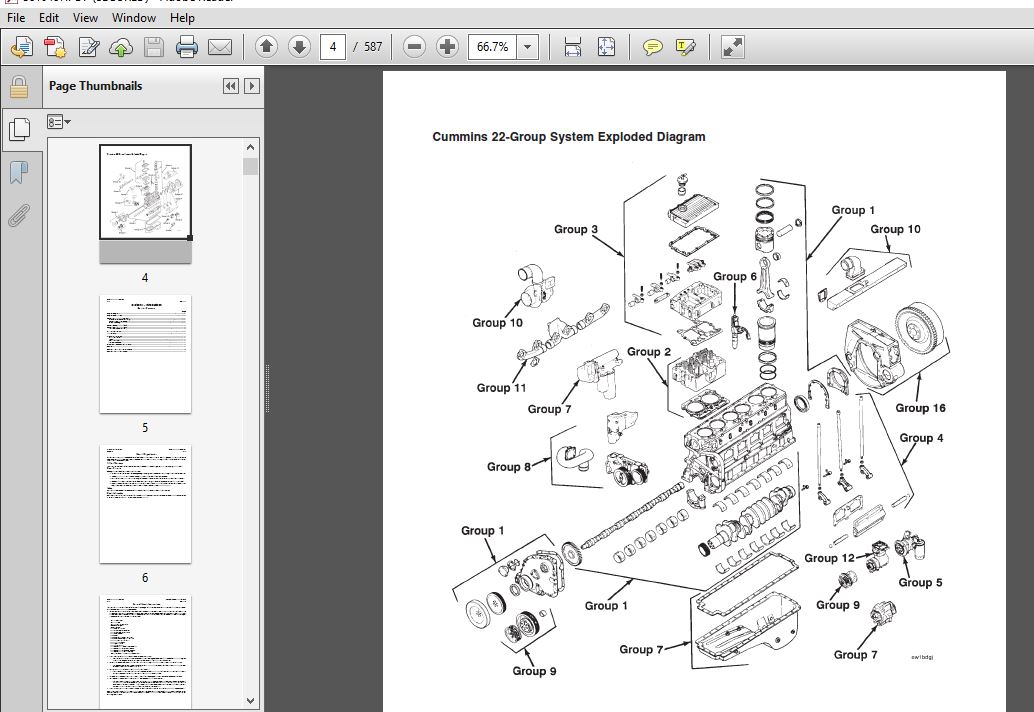Click the page number input field
This screenshot has height=712, width=1034.
point(333,47)
